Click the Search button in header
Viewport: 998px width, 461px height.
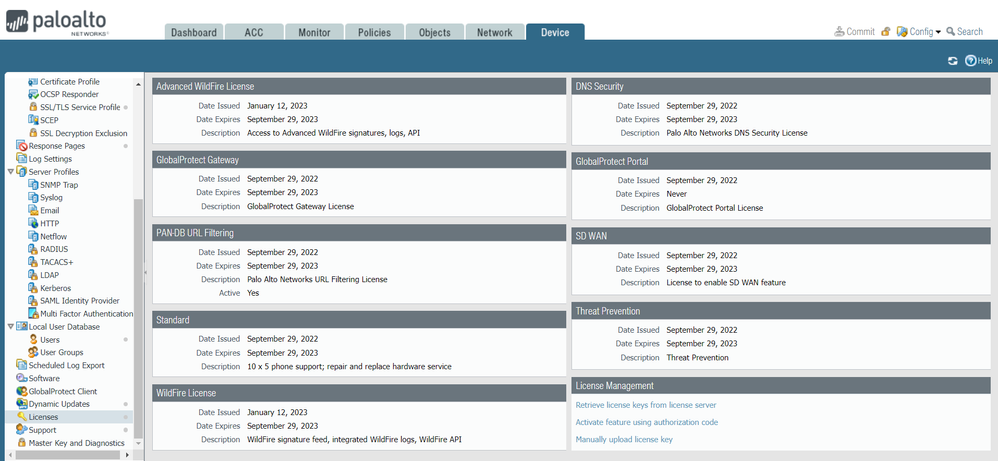tap(964, 31)
